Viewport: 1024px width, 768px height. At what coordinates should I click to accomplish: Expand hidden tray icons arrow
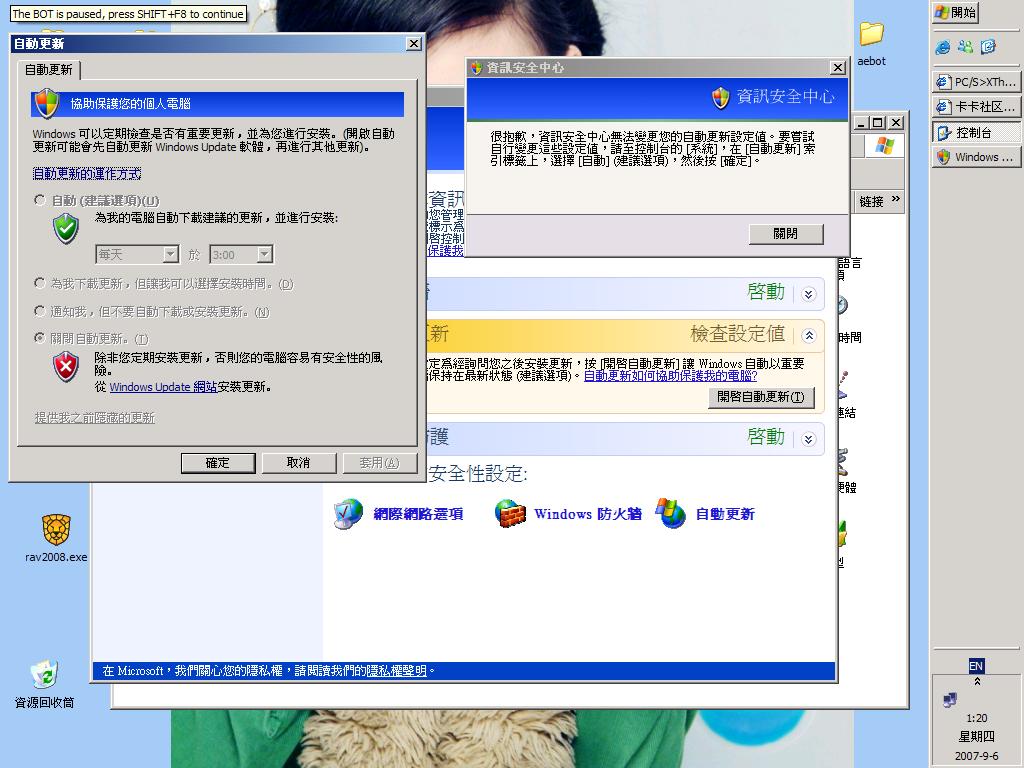[x=977, y=681]
